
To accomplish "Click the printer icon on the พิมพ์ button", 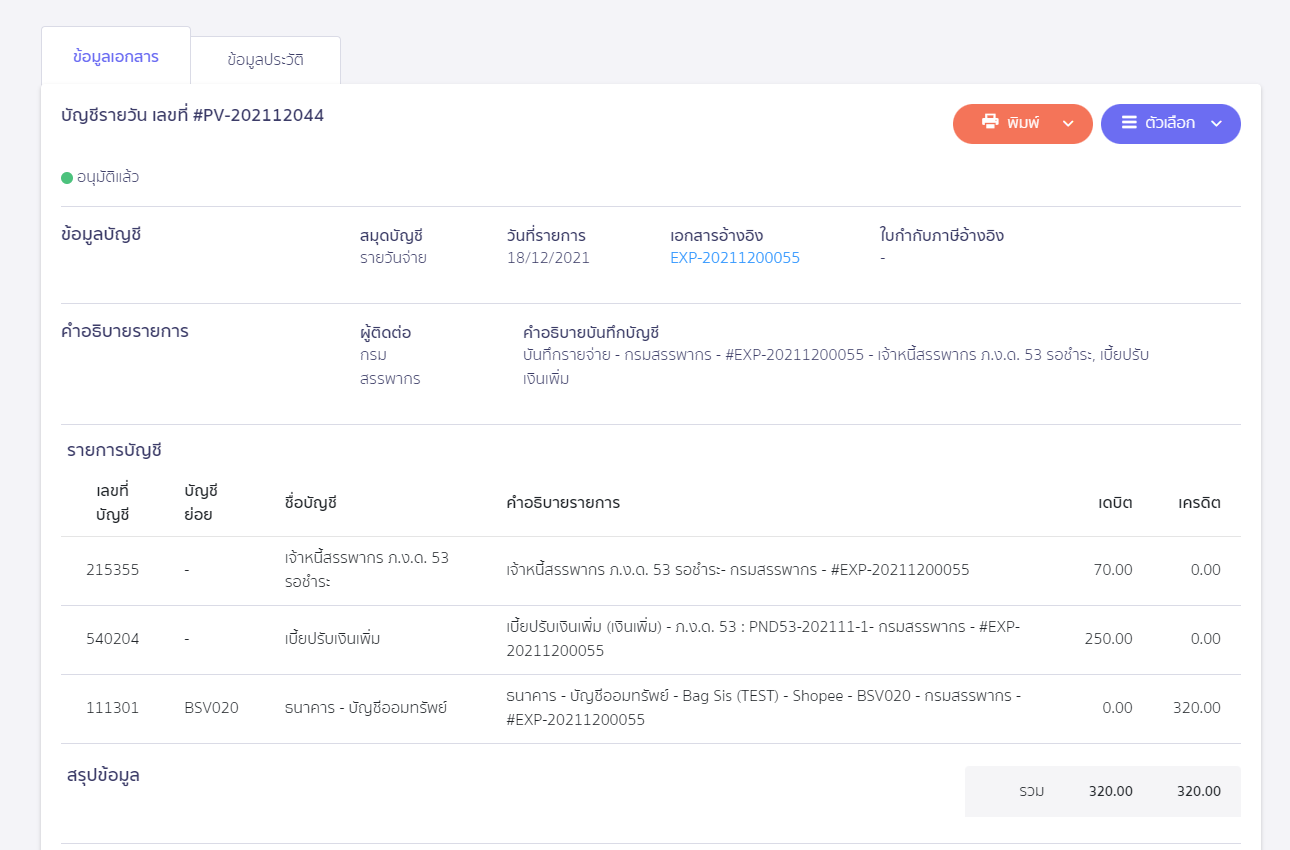I will 990,122.
